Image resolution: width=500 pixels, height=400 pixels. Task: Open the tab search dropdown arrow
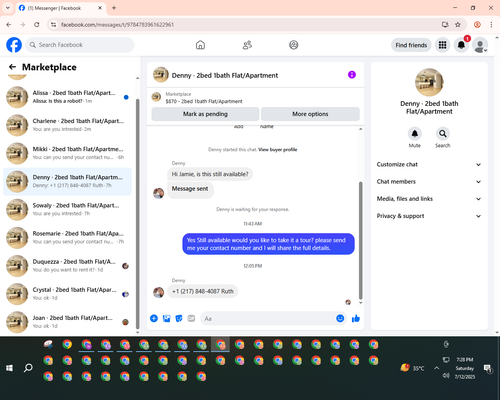pyautogui.click(x=8, y=8)
